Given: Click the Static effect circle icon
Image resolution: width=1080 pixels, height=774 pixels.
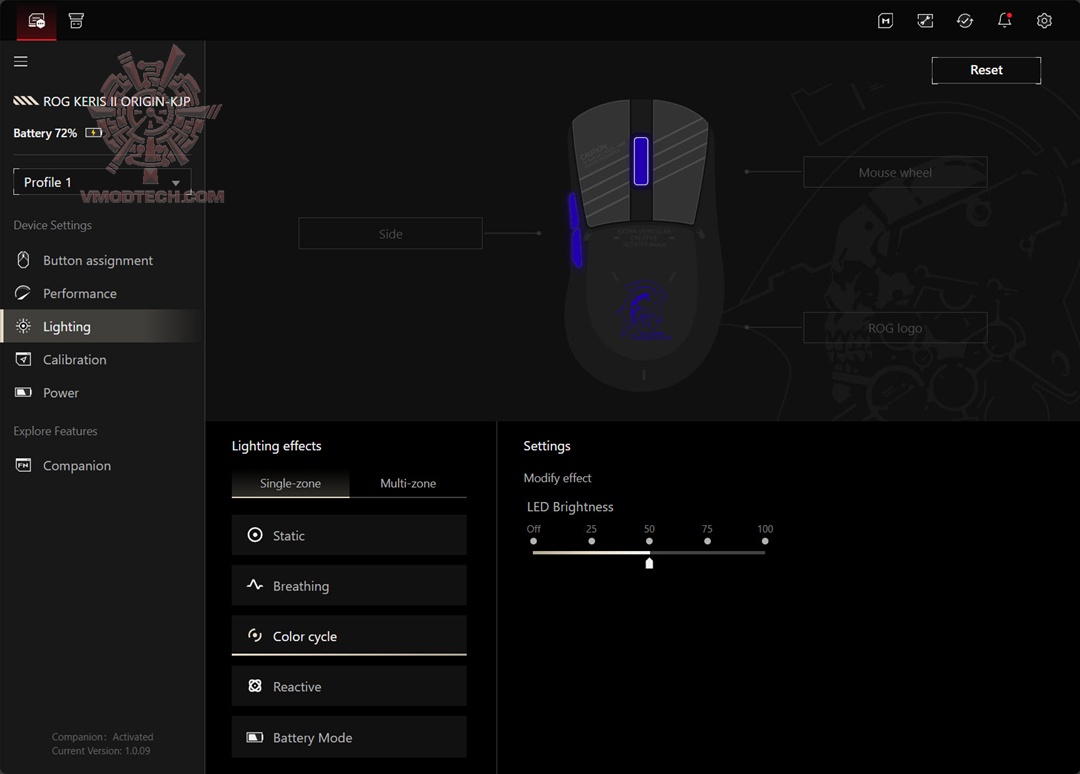Looking at the screenshot, I should 255,535.
